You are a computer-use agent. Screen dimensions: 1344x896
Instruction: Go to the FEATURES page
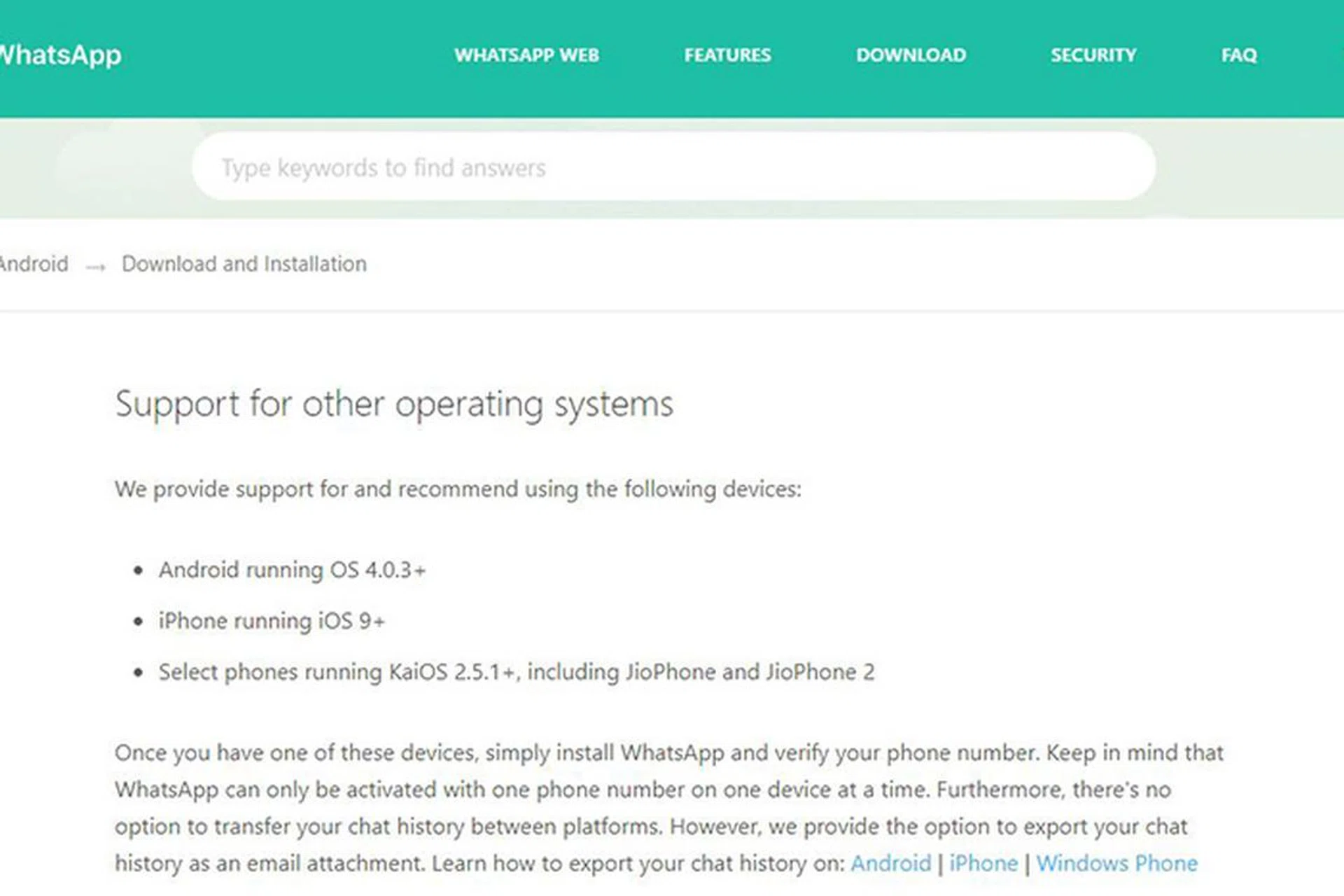coord(727,55)
